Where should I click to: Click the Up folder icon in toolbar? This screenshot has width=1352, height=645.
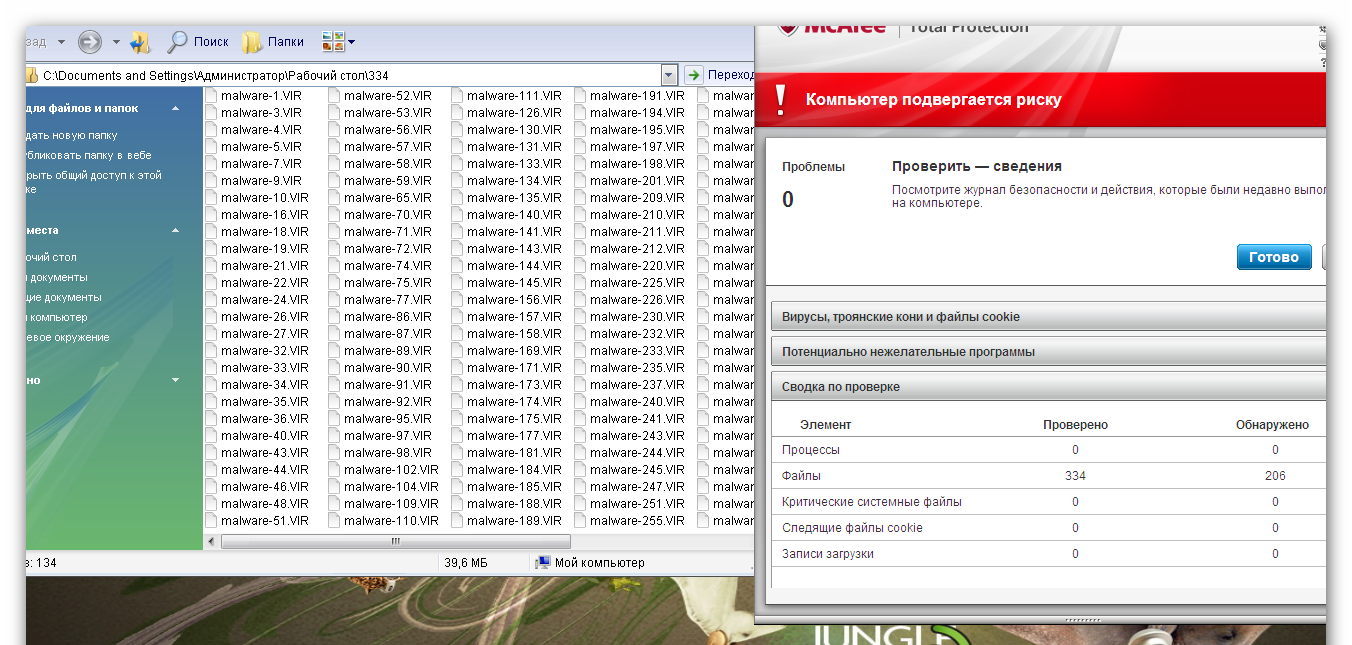click(141, 42)
